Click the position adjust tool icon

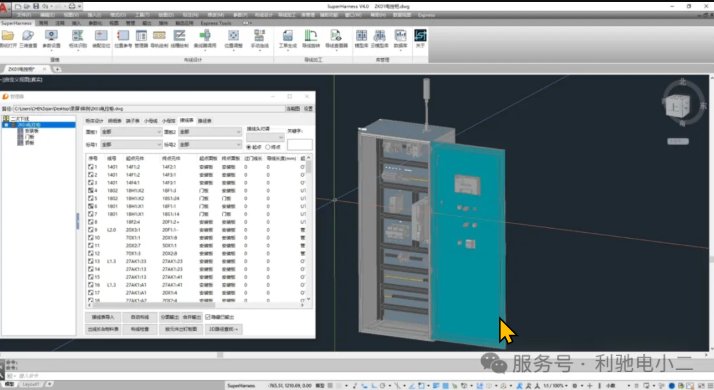click(x=234, y=36)
